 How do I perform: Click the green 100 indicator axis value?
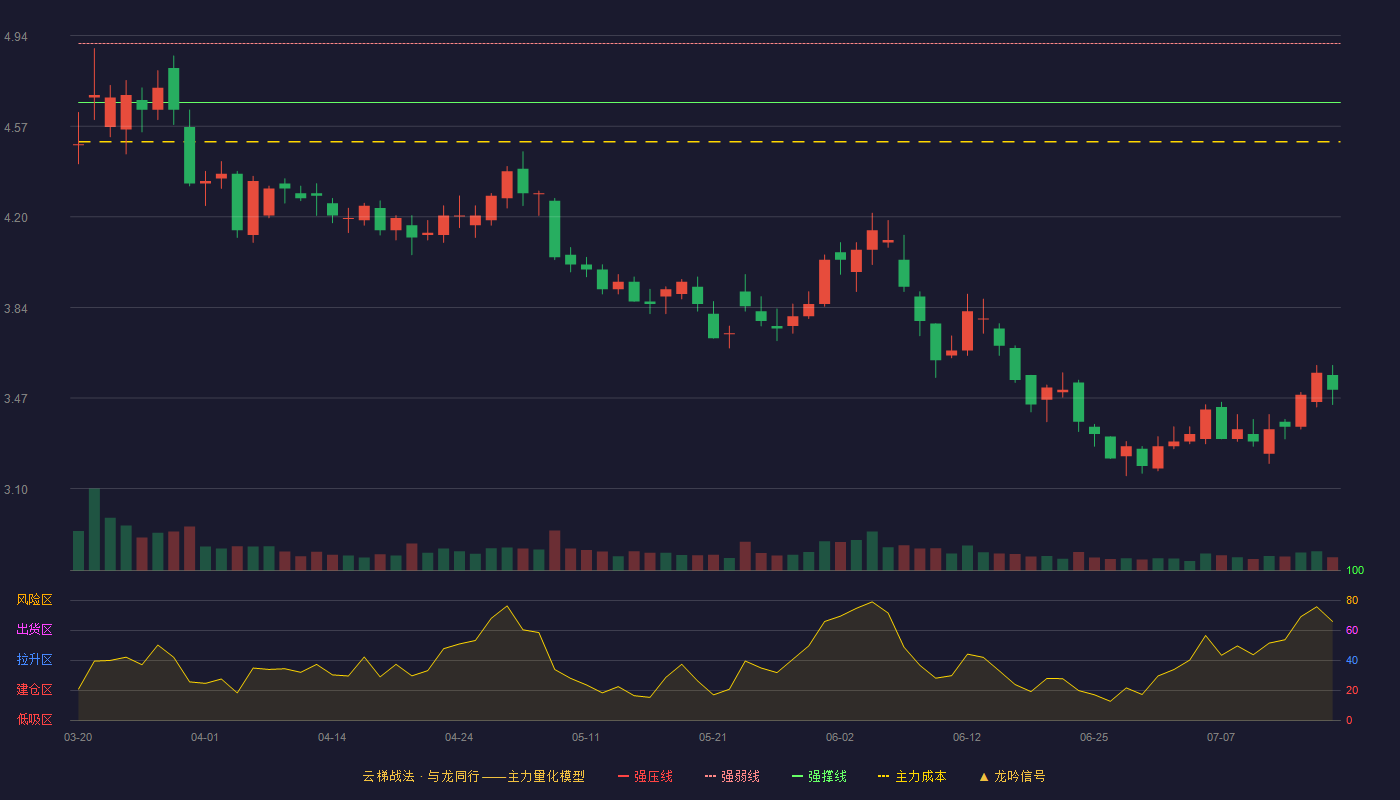[x=1355, y=570]
